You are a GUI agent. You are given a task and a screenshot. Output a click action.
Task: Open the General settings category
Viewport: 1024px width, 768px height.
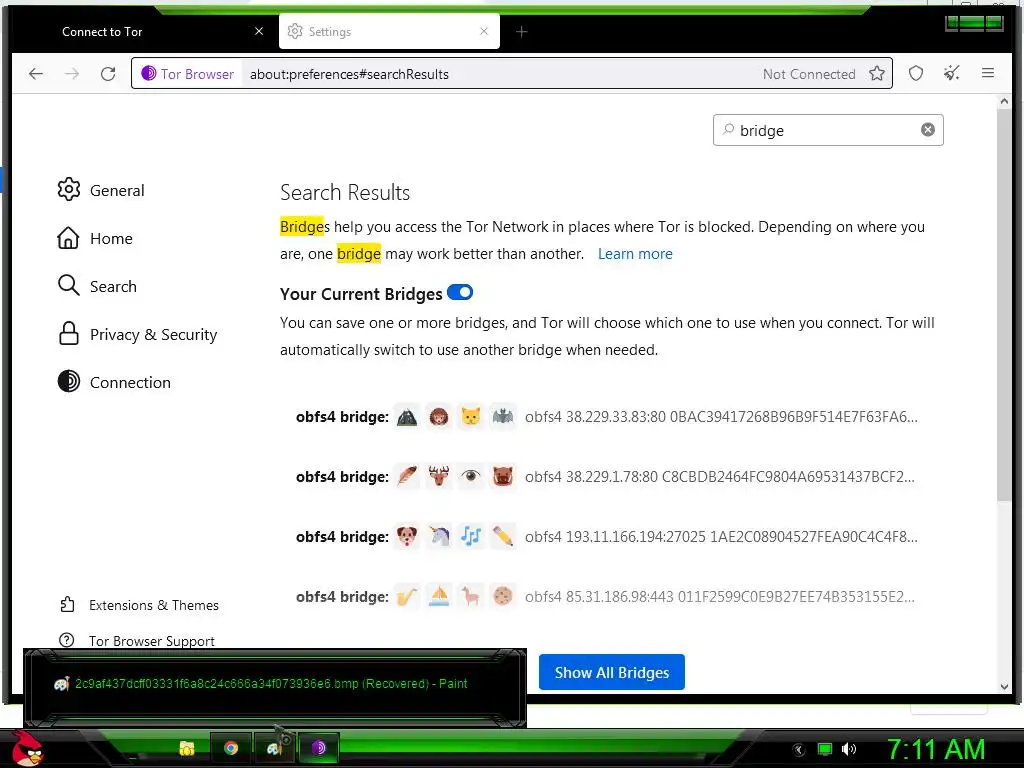(101, 190)
